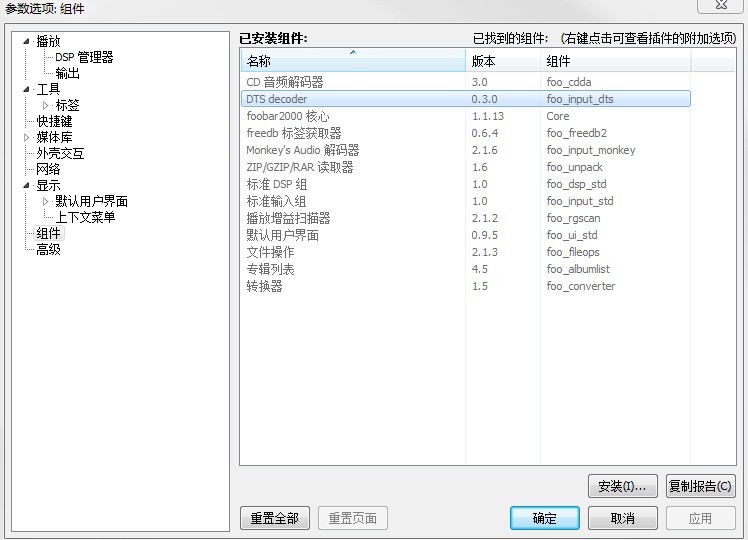The height and width of the screenshot is (540, 748).
Task: Select the 播放增益扫描器 row
Action: (x=466, y=218)
